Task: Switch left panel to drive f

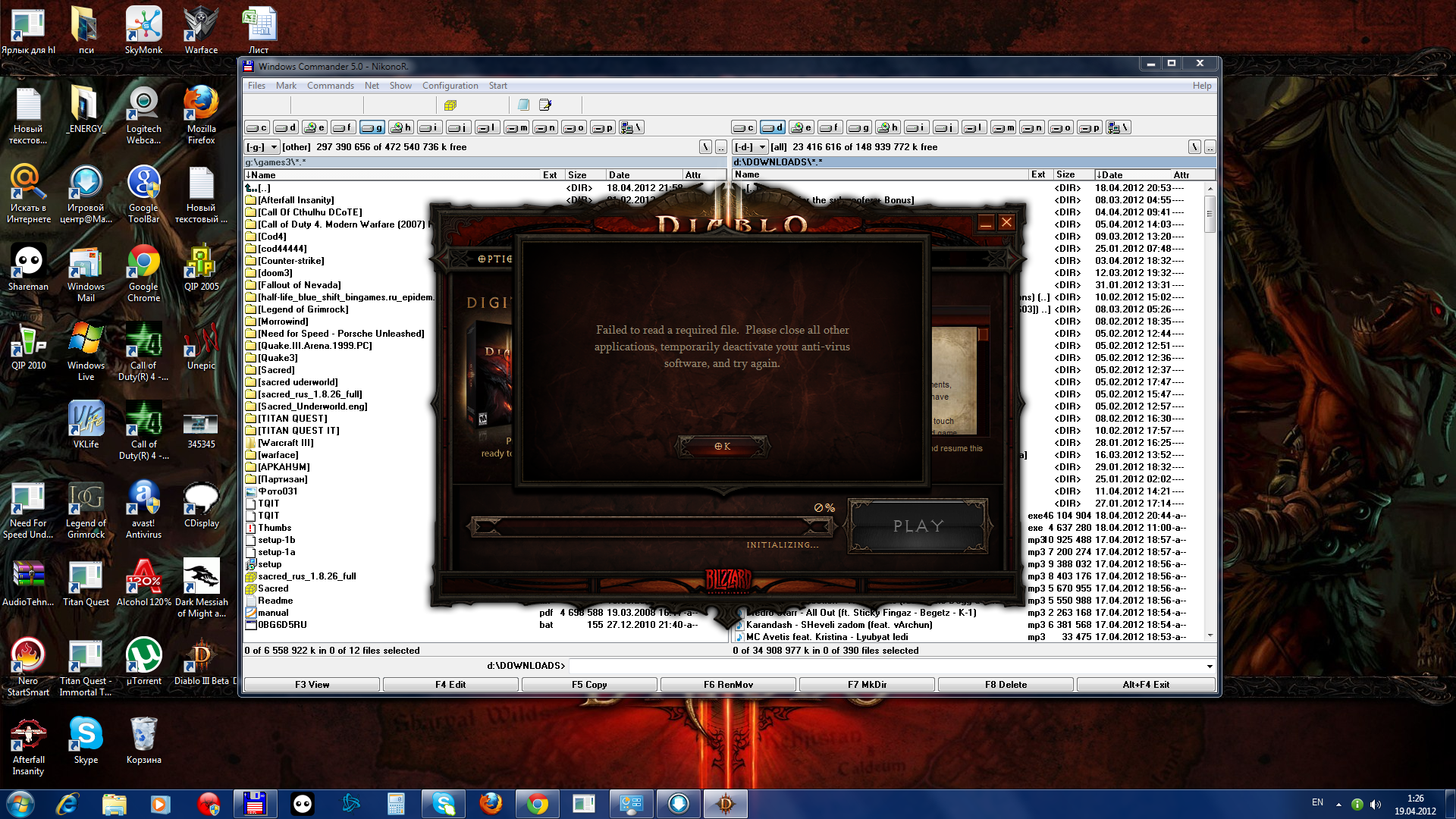Action: 344,127
